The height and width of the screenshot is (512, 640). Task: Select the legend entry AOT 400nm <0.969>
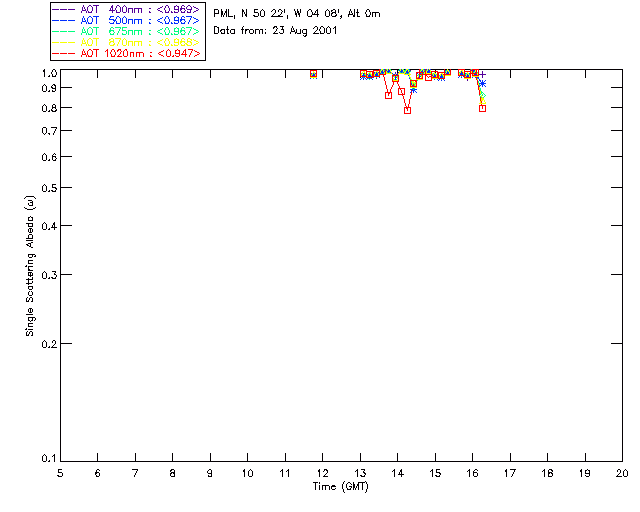[126, 9]
